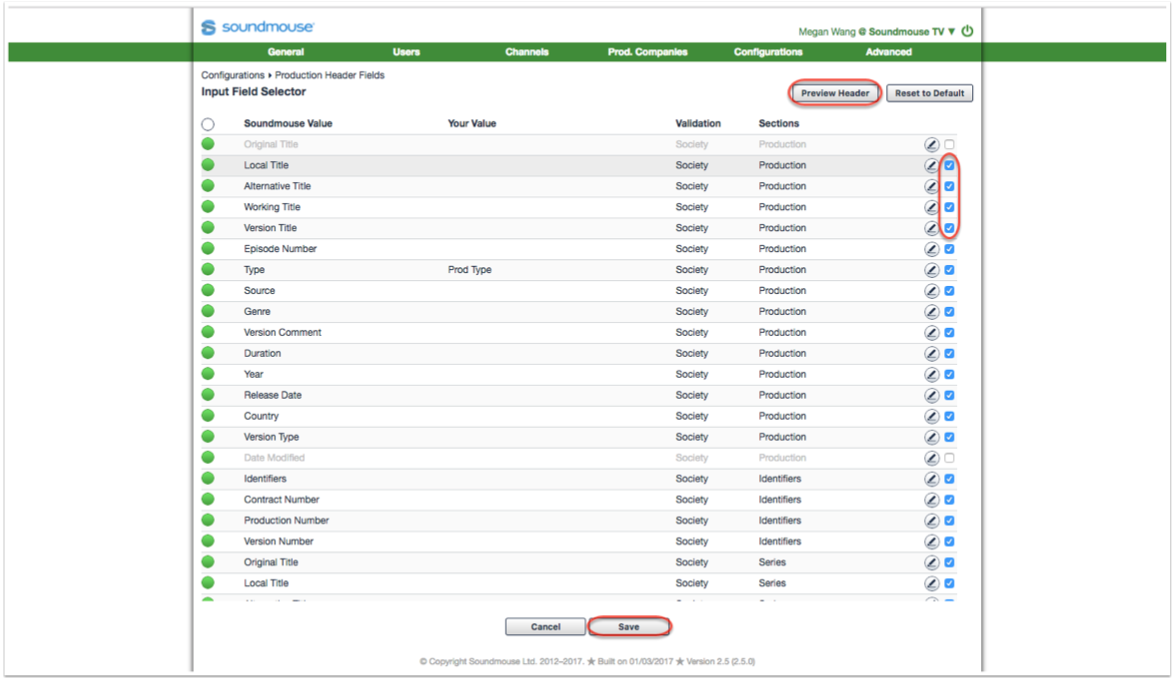
Task: Open pencil editor for Production Local Title
Action: [x=931, y=165]
